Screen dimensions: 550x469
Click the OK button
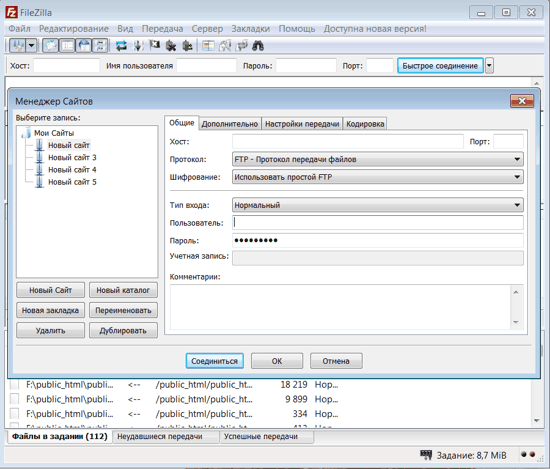[x=277, y=361]
